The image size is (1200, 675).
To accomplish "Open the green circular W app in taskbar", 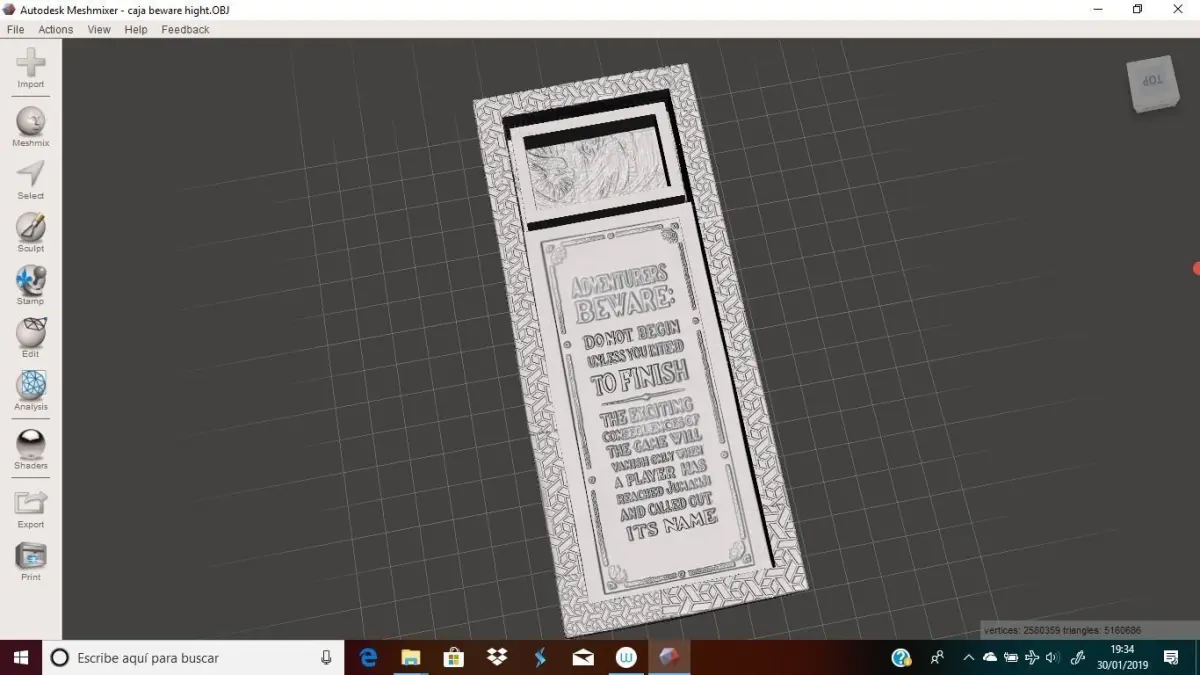I will coord(626,657).
